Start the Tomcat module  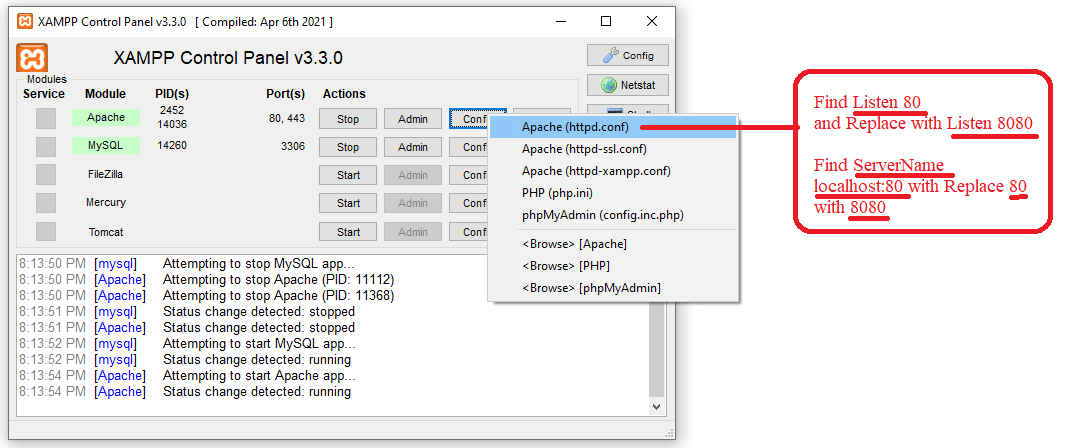point(348,232)
